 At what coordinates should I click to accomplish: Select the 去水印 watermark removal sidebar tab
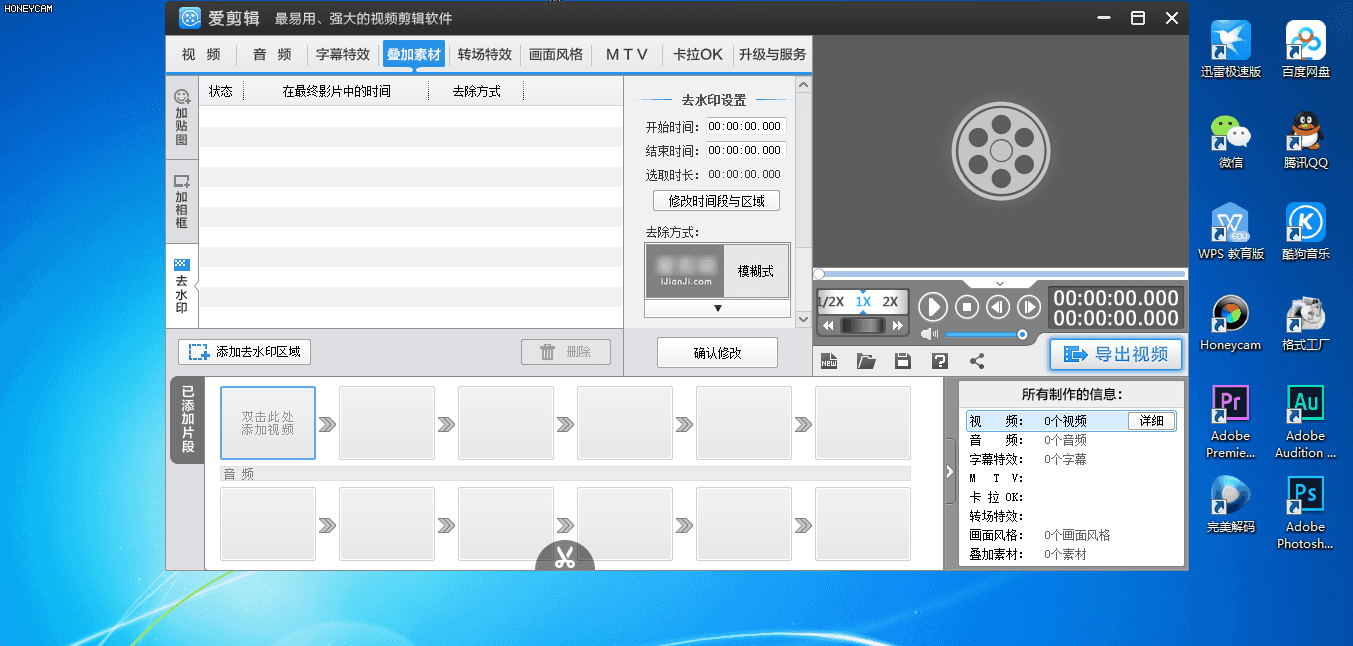click(182, 286)
